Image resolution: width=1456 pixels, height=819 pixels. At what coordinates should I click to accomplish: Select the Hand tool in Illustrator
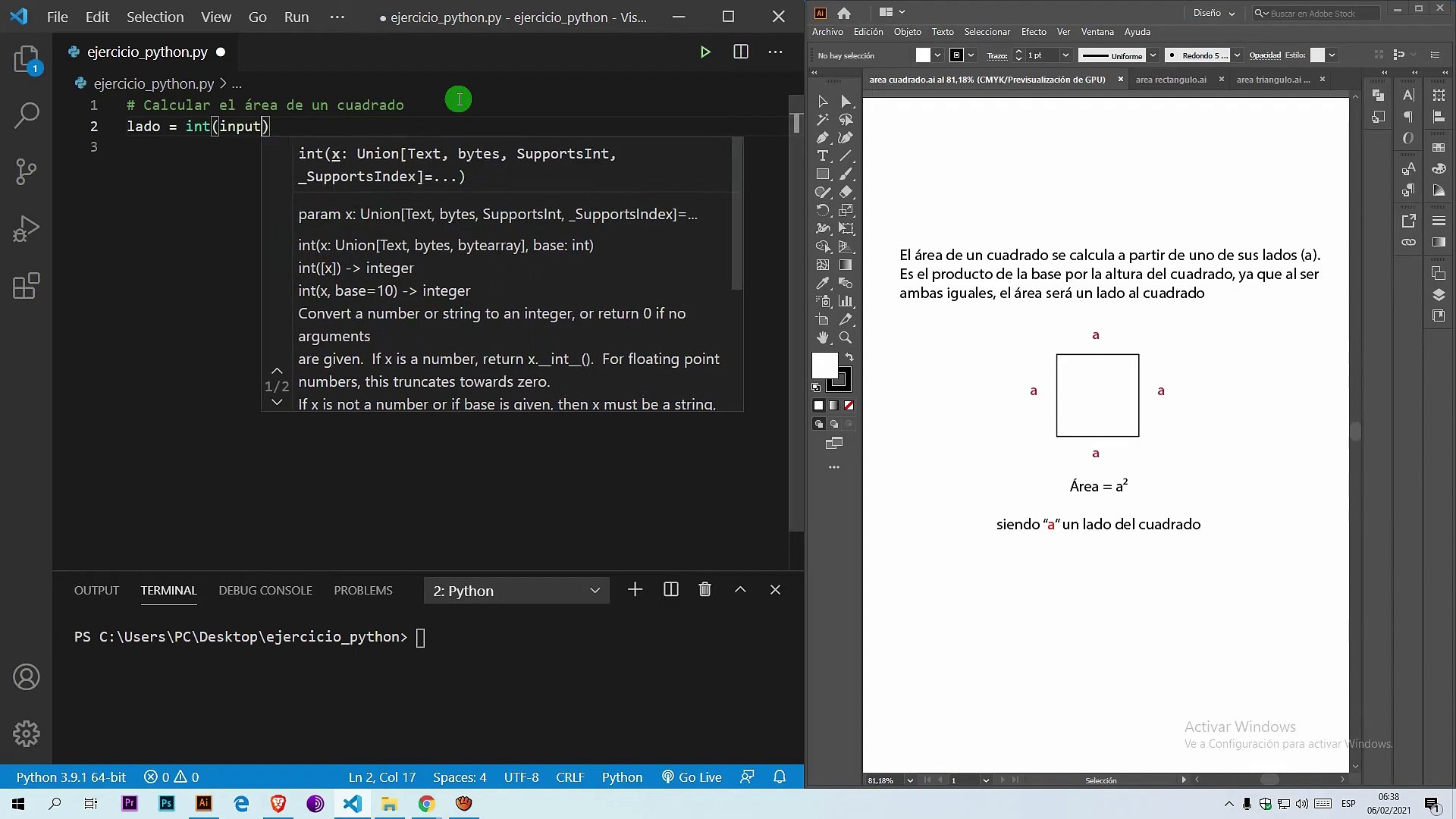pos(823,338)
